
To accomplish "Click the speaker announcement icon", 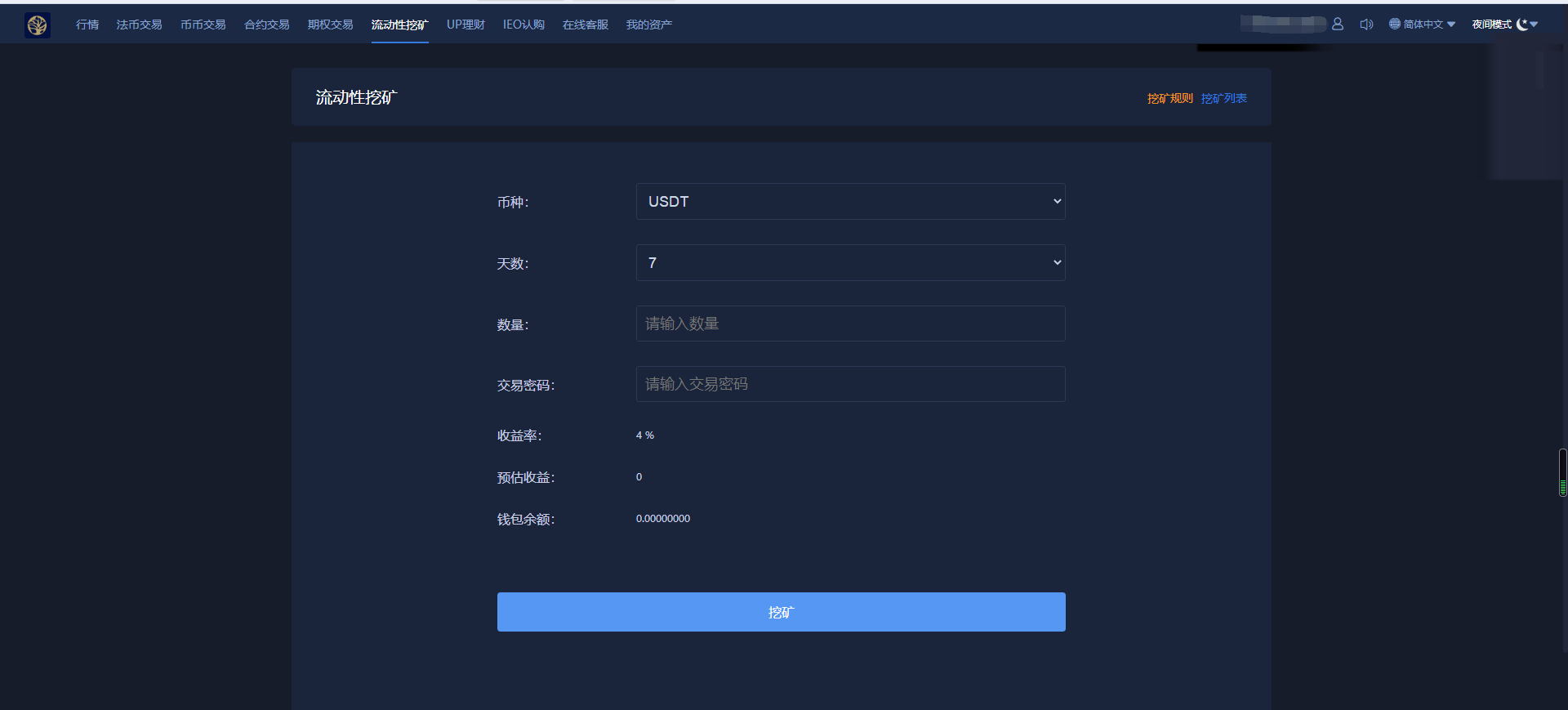I will point(1366,25).
